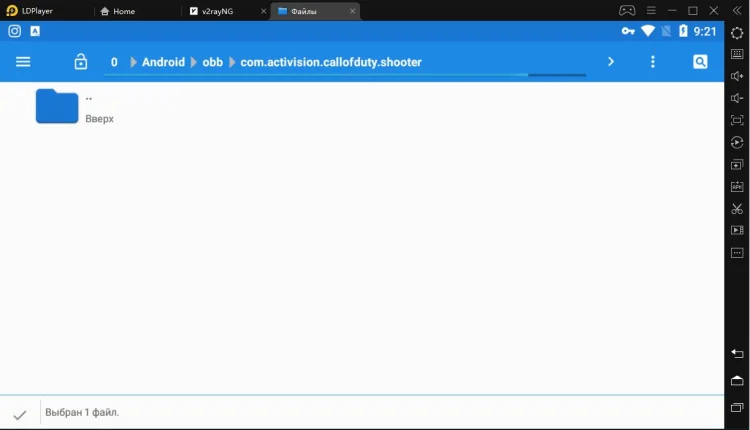750x430 pixels.
Task: Click the 9:21 clock
Action: (x=705, y=32)
